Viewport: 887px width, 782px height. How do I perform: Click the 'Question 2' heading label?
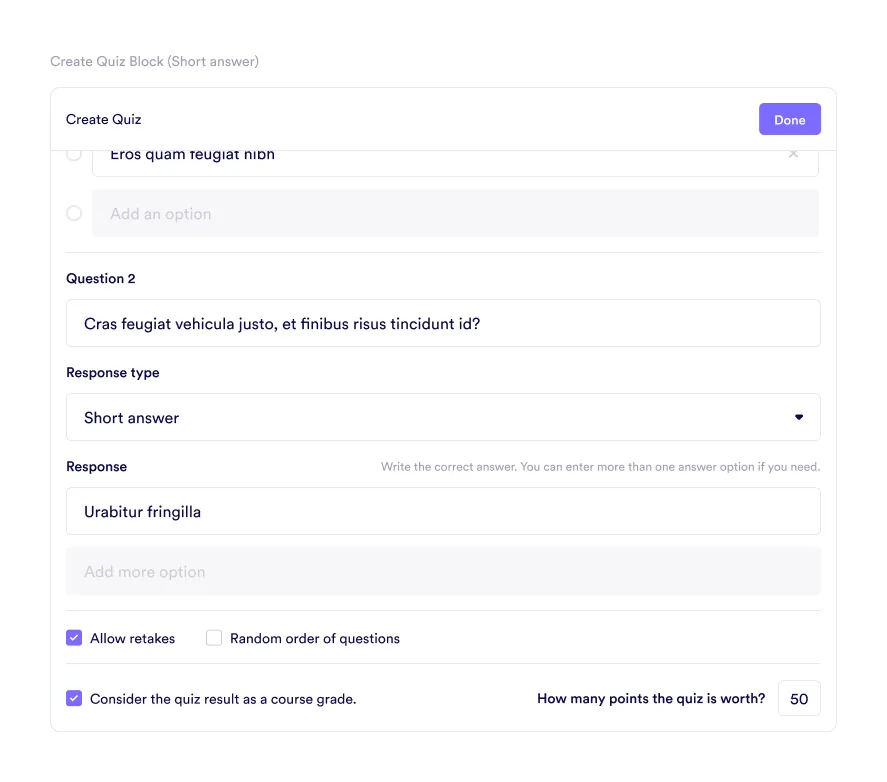coord(101,278)
